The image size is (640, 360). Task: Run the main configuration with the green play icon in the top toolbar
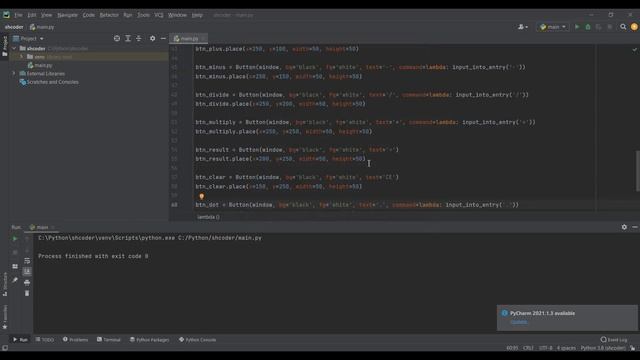577,27
